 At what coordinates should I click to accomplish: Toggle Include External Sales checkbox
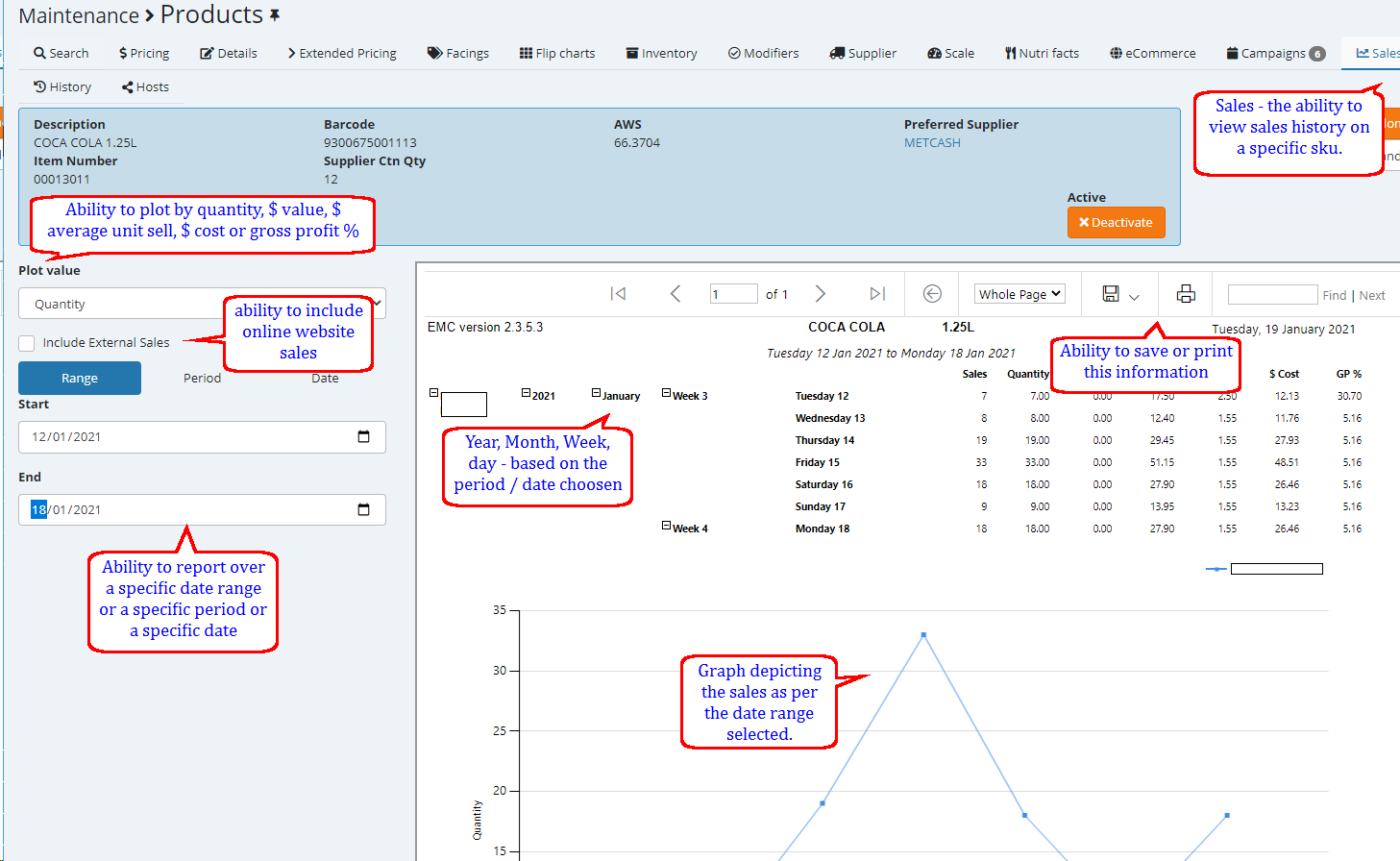click(27, 343)
